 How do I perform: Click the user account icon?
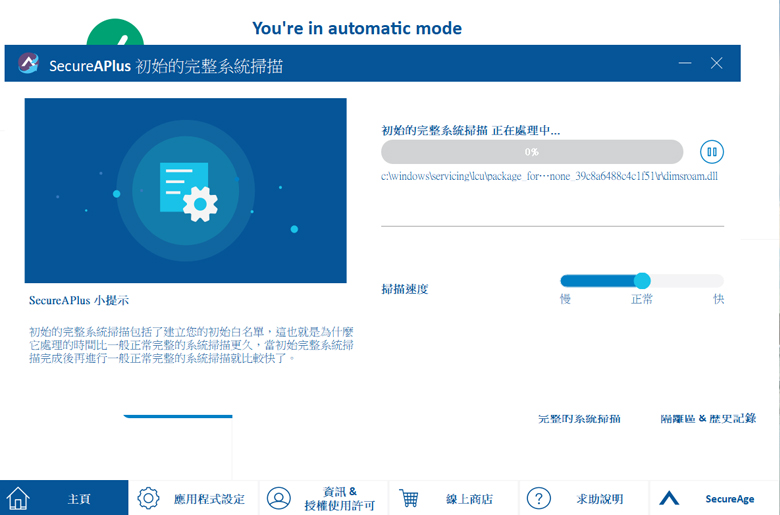click(x=279, y=498)
